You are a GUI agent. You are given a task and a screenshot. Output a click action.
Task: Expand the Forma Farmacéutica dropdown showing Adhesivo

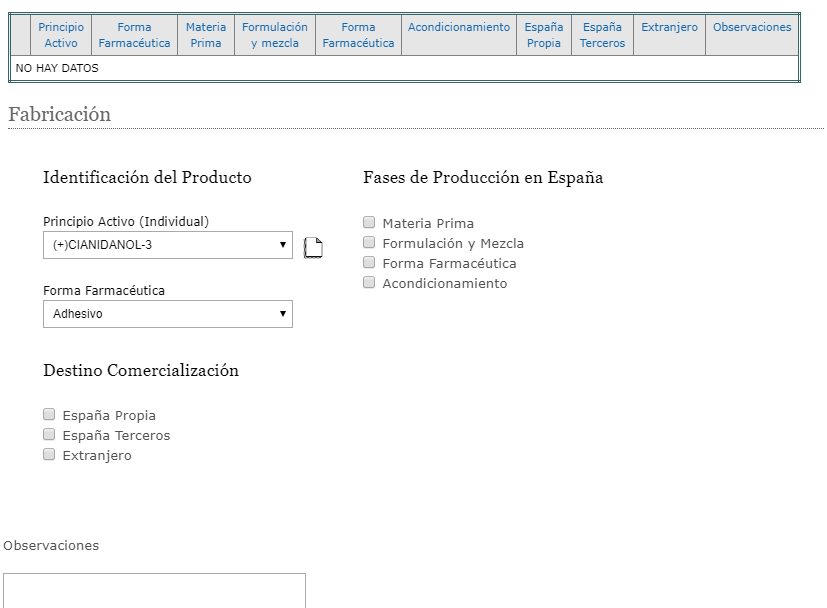[168, 314]
